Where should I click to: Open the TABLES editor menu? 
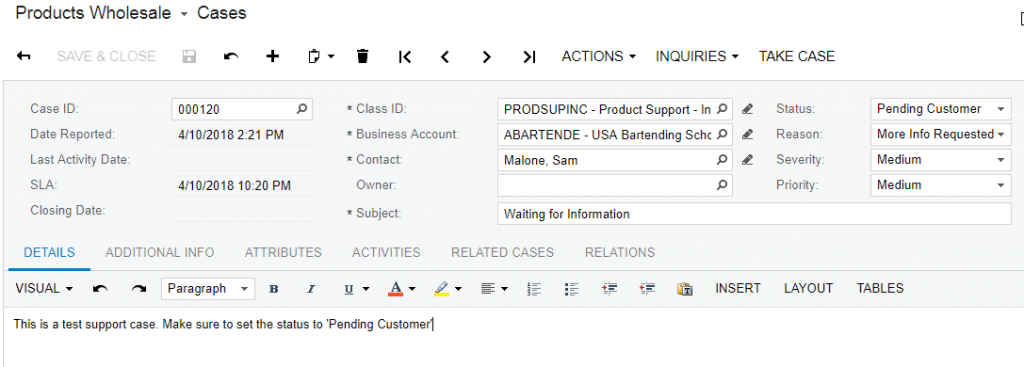(x=880, y=289)
